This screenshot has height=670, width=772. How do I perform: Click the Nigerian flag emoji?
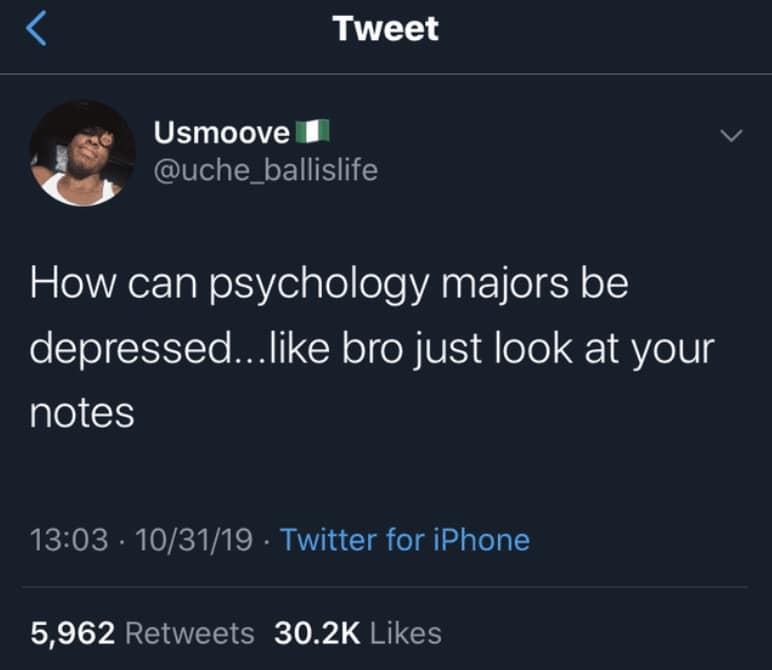click(x=312, y=131)
